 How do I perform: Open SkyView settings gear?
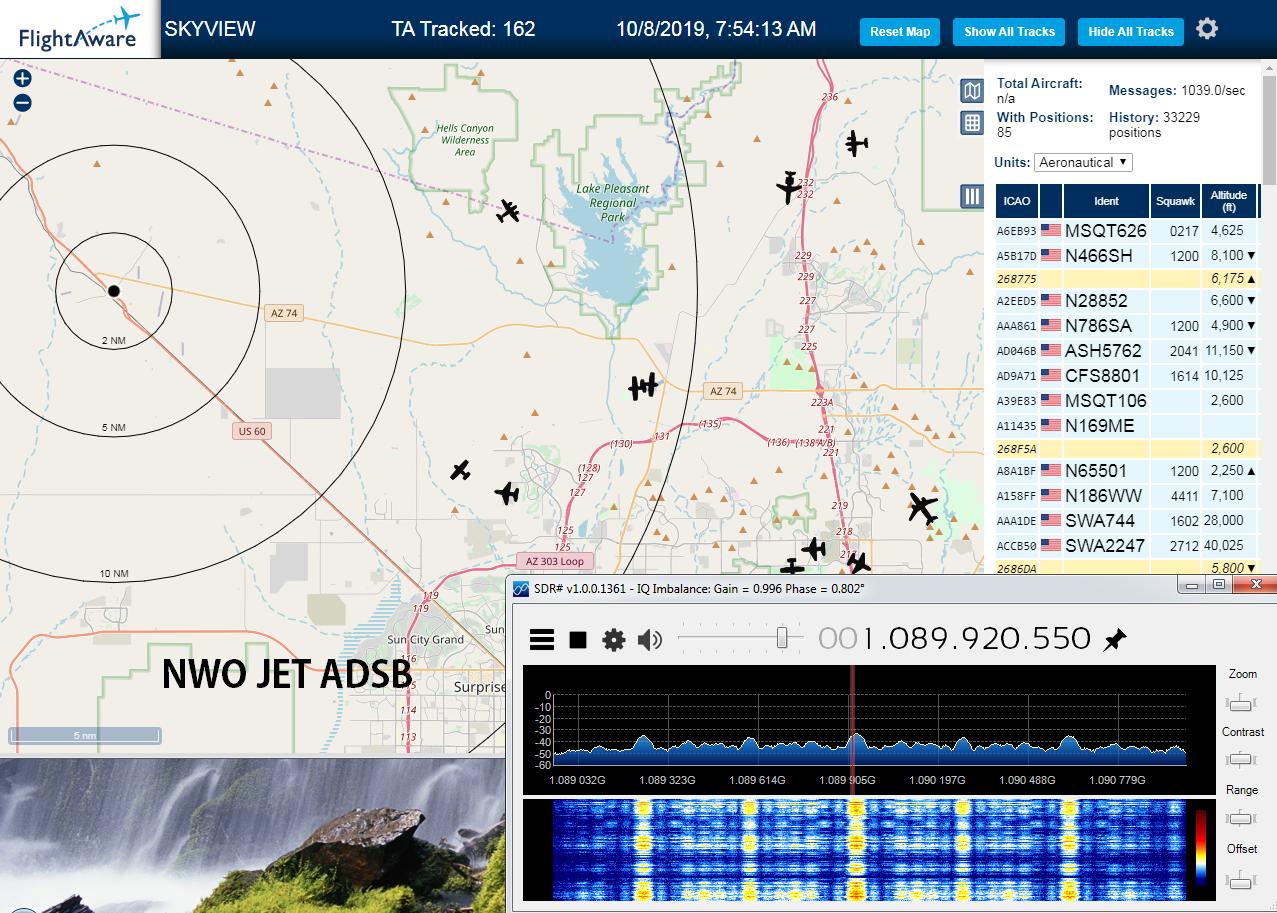(1207, 29)
